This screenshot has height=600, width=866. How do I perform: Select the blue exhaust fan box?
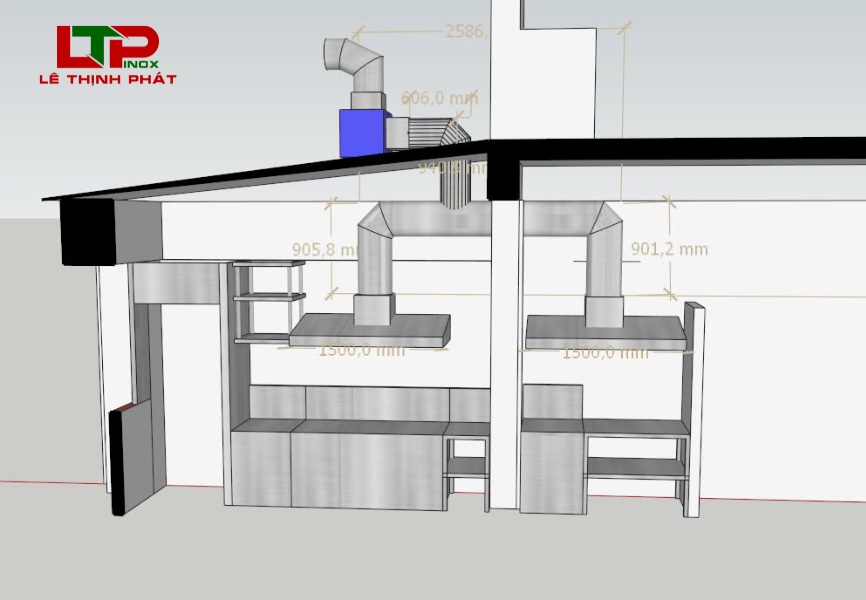click(362, 133)
